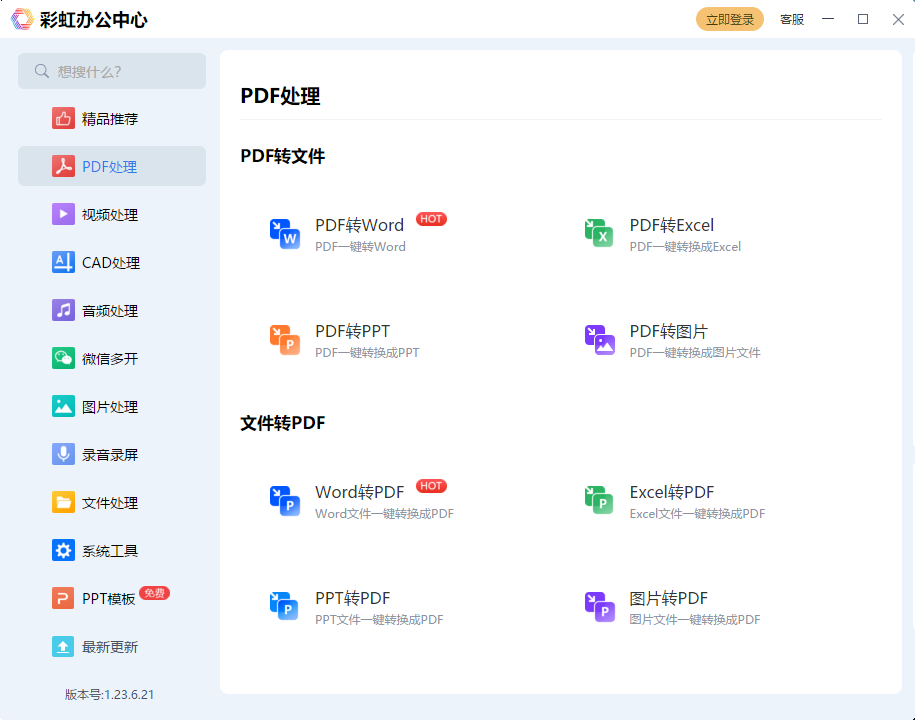The height and width of the screenshot is (720, 915).
Task: Click the thumbs-up icon for 精品推荐
Action: 63,118
